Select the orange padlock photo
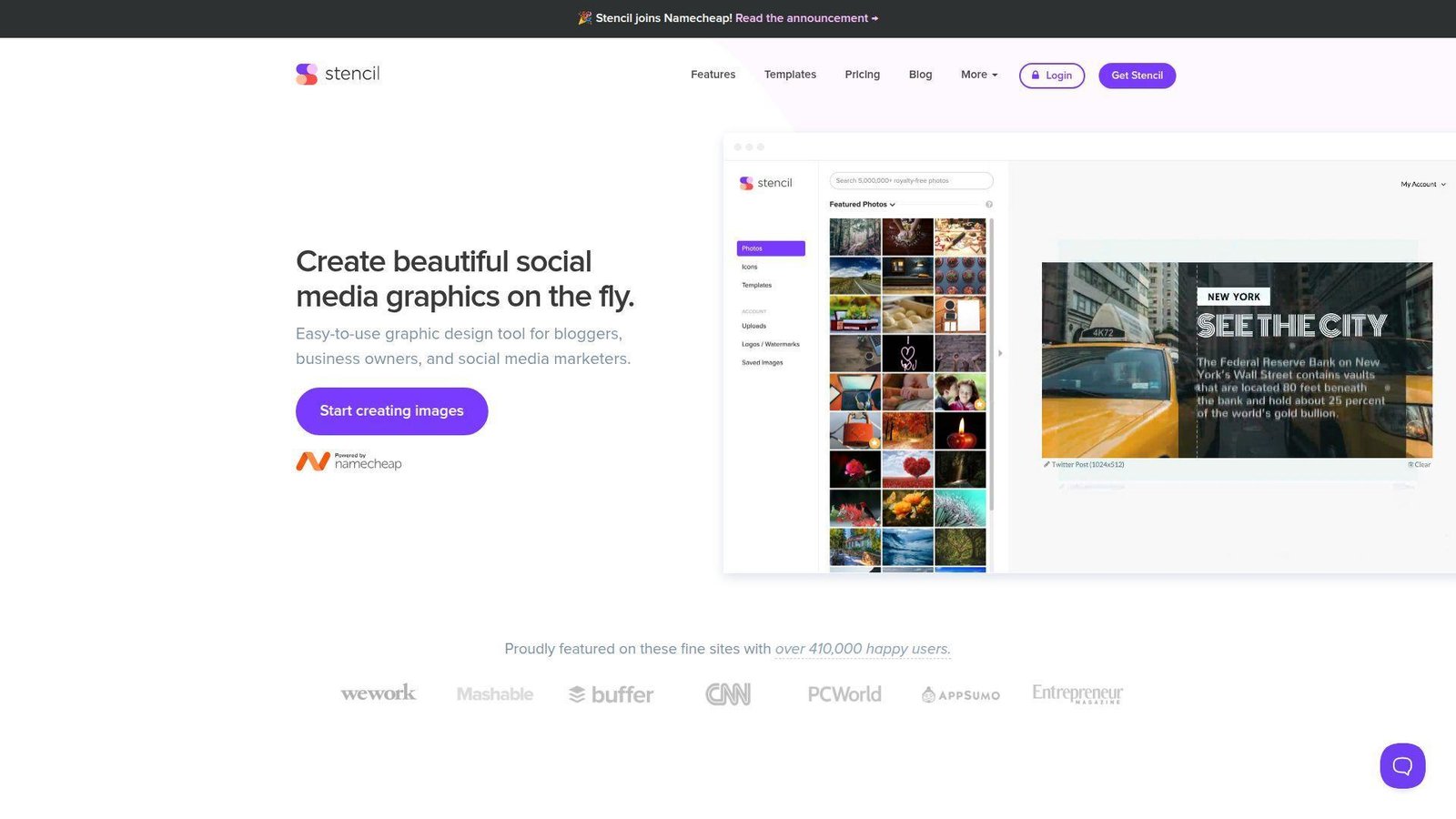Screen dimensions: 1456x819 coord(854,430)
